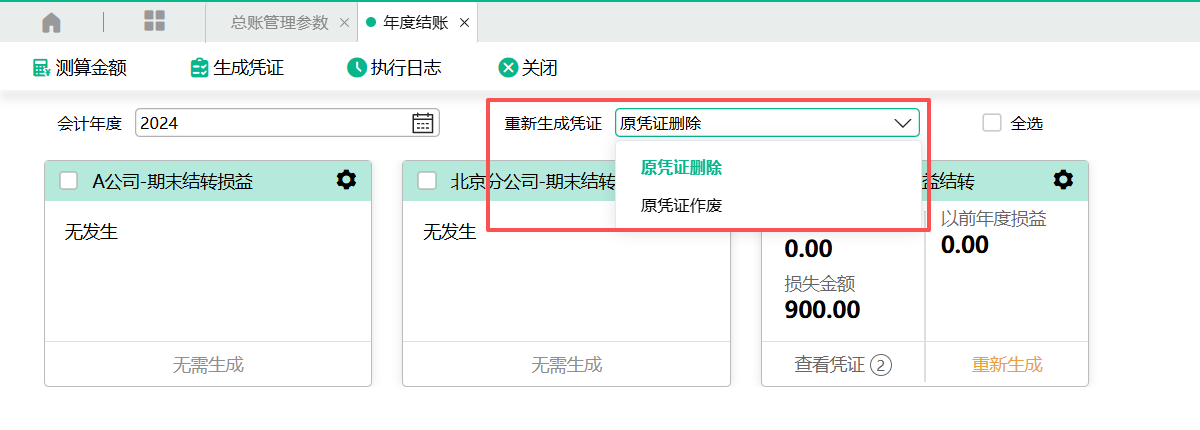This screenshot has width=1200, height=430.
Task: Switch to the 总账管理参数 tab
Action: (x=279, y=22)
